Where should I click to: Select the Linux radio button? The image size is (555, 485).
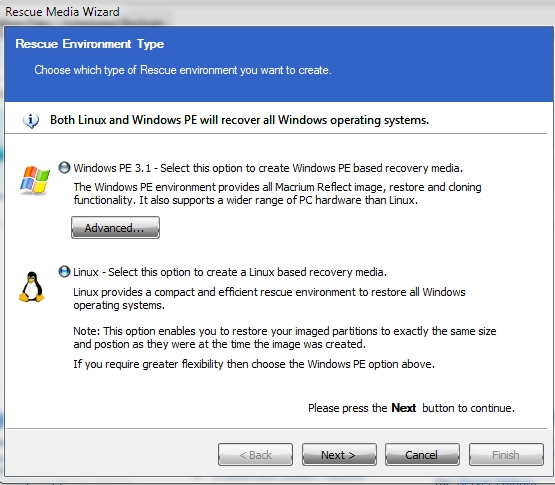[x=64, y=272]
